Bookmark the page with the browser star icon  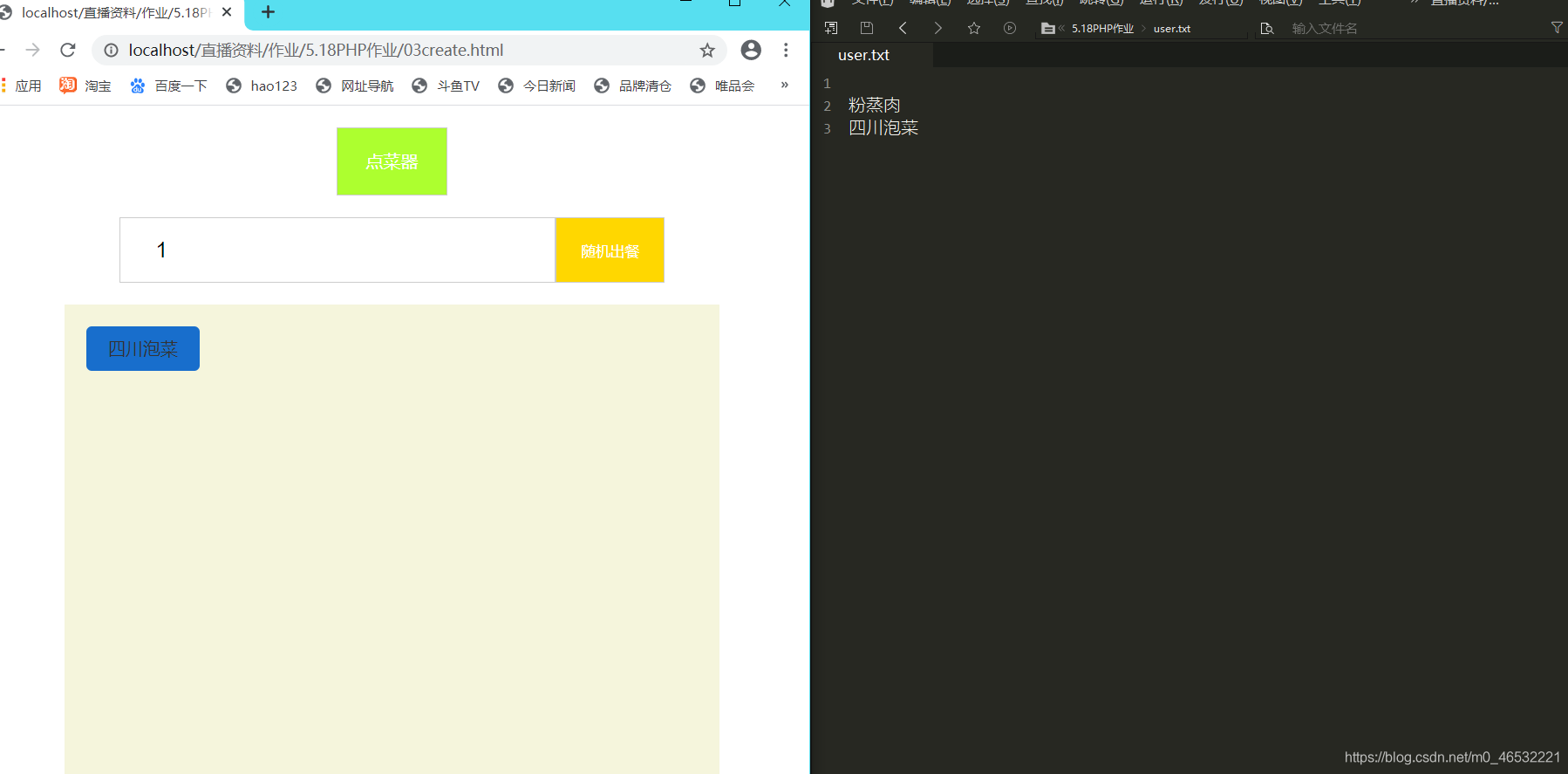click(x=707, y=51)
